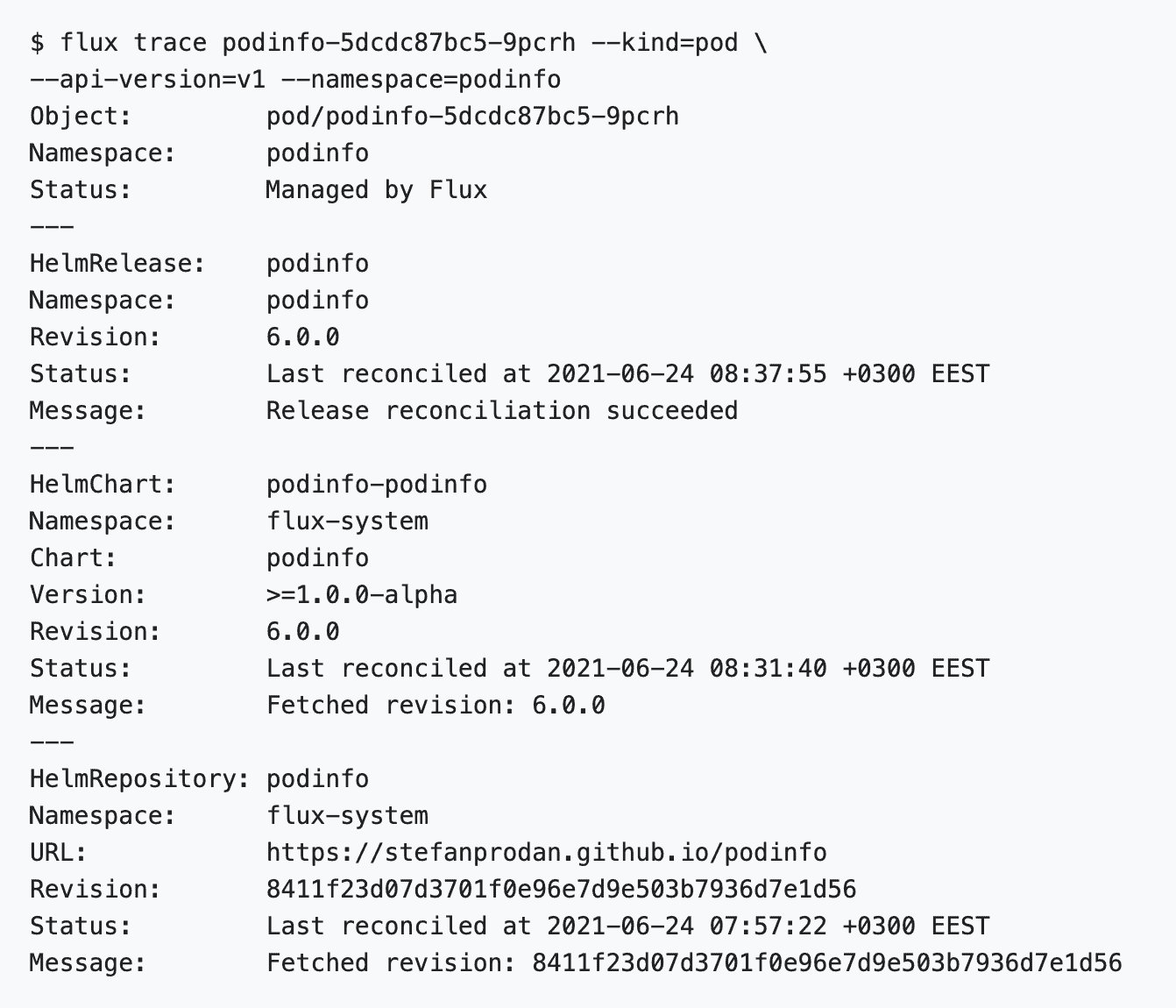This screenshot has width=1176, height=1008.
Task: Click the HelmChart label
Action: tap(103, 485)
